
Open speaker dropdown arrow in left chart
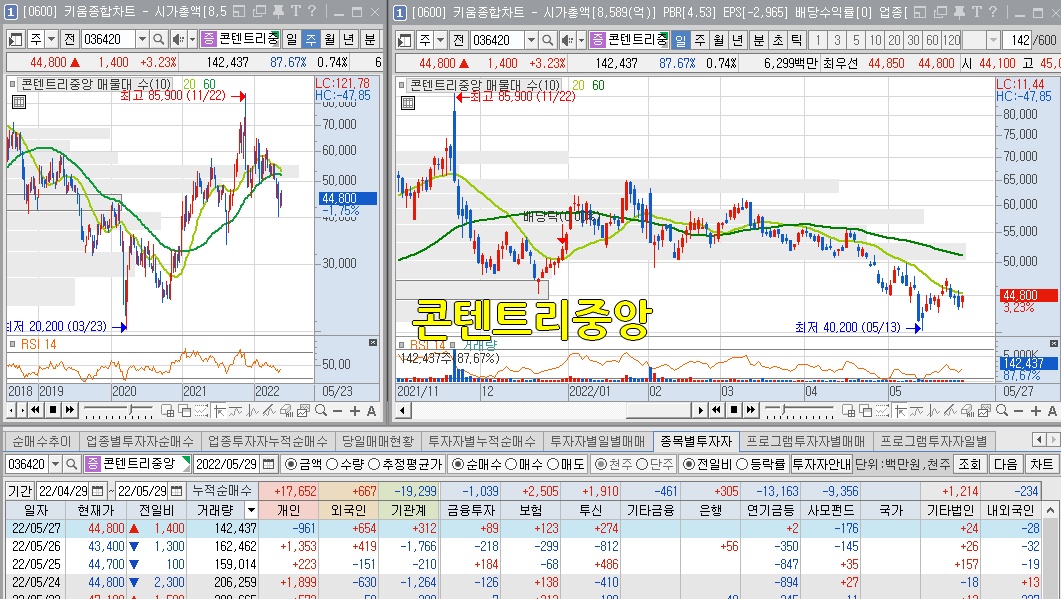pos(192,39)
